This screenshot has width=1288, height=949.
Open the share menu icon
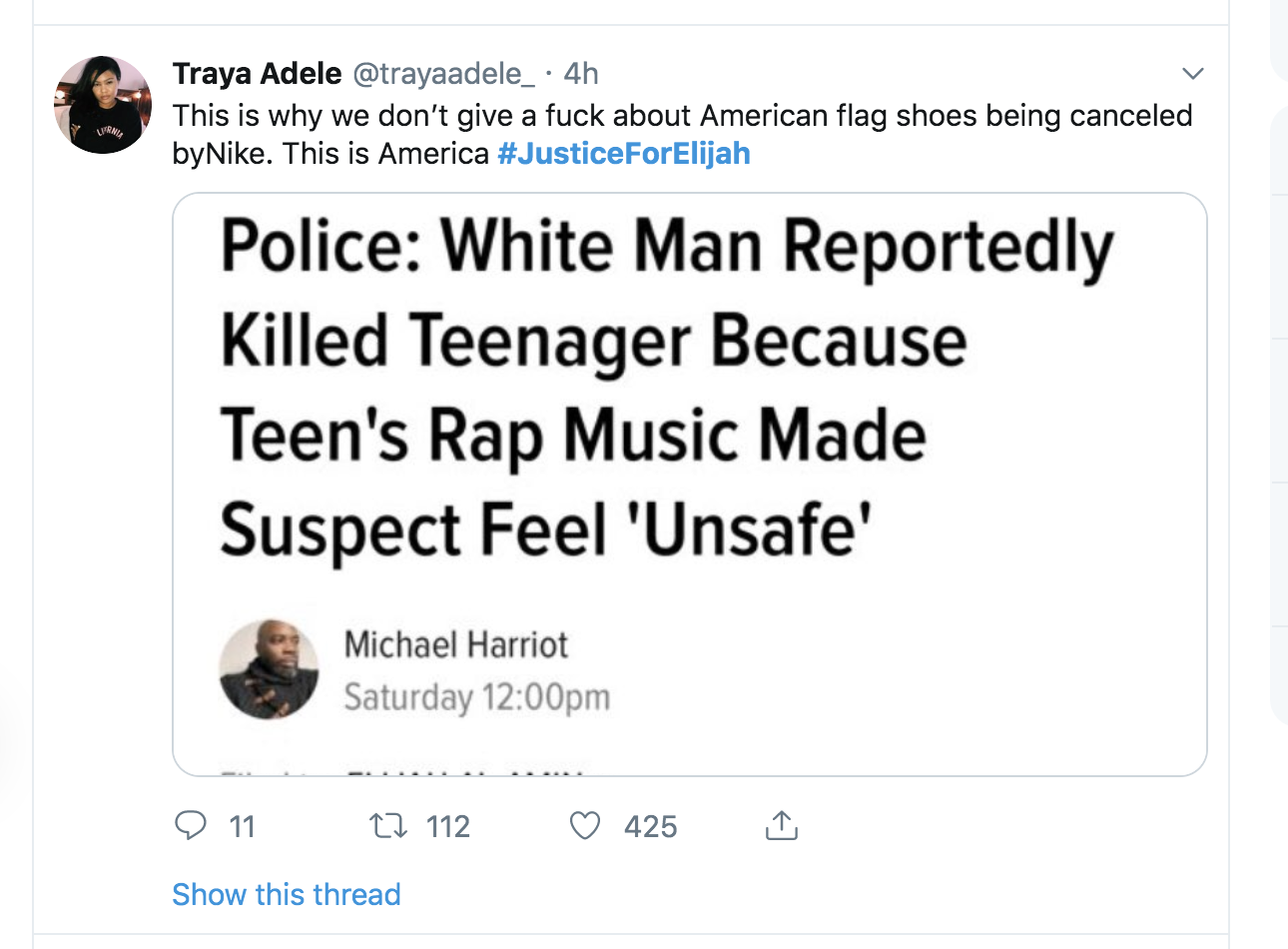coord(781,826)
